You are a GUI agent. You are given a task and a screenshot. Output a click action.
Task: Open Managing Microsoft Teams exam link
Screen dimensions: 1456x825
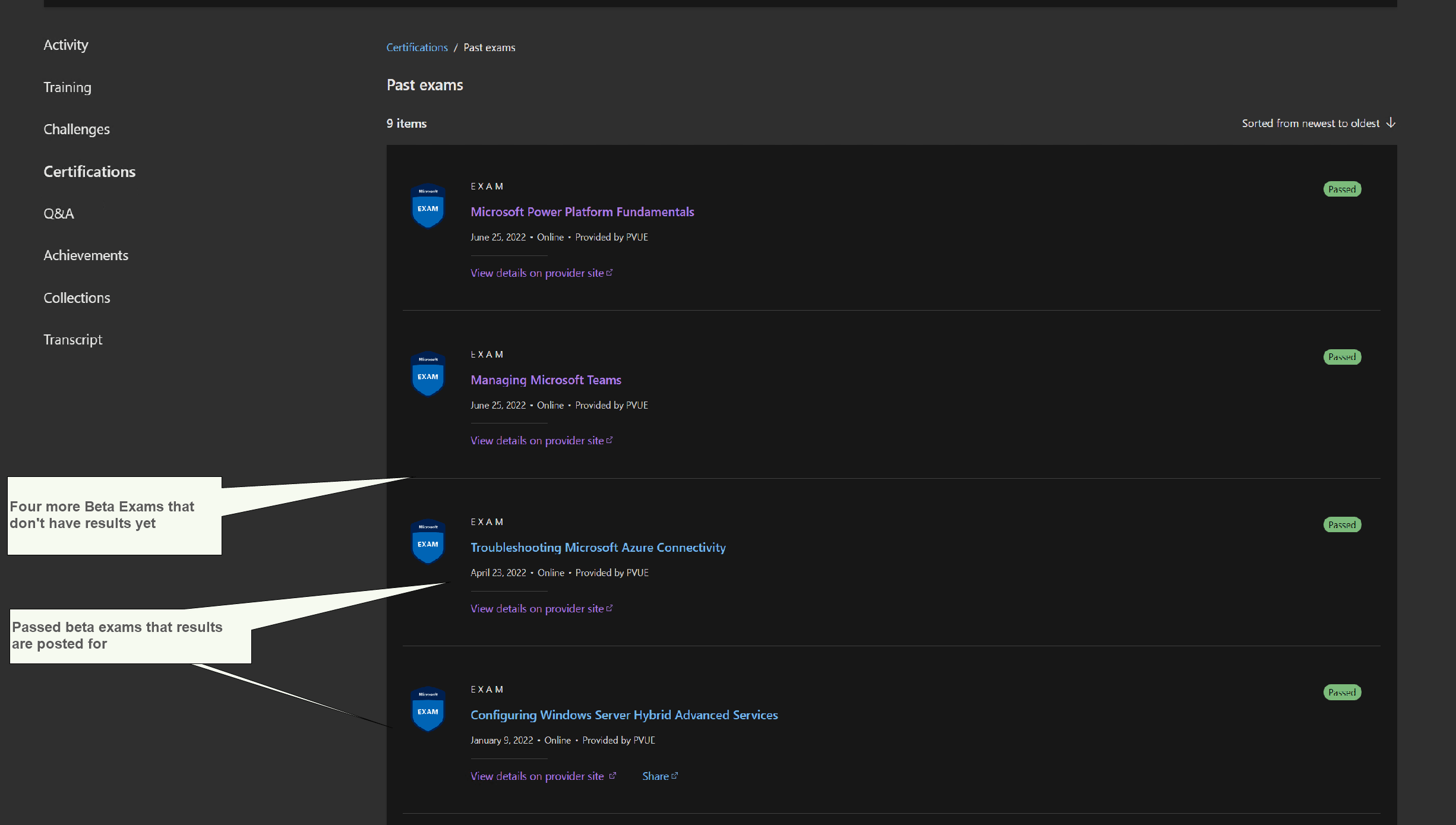point(546,380)
